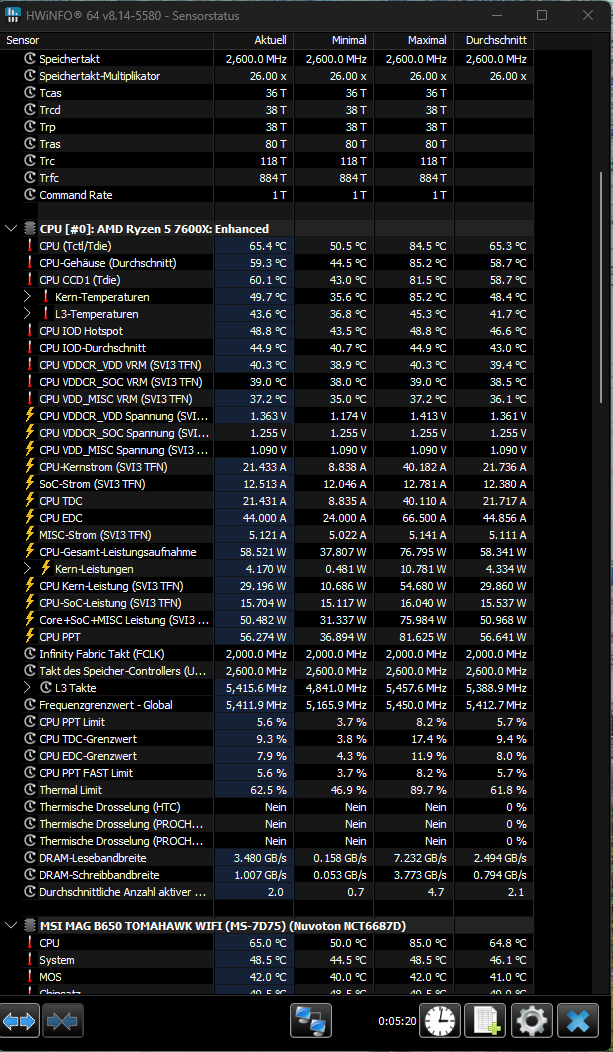Collapse the MSI MAG B650 TOMAHAWK group

tap(11, 926)
